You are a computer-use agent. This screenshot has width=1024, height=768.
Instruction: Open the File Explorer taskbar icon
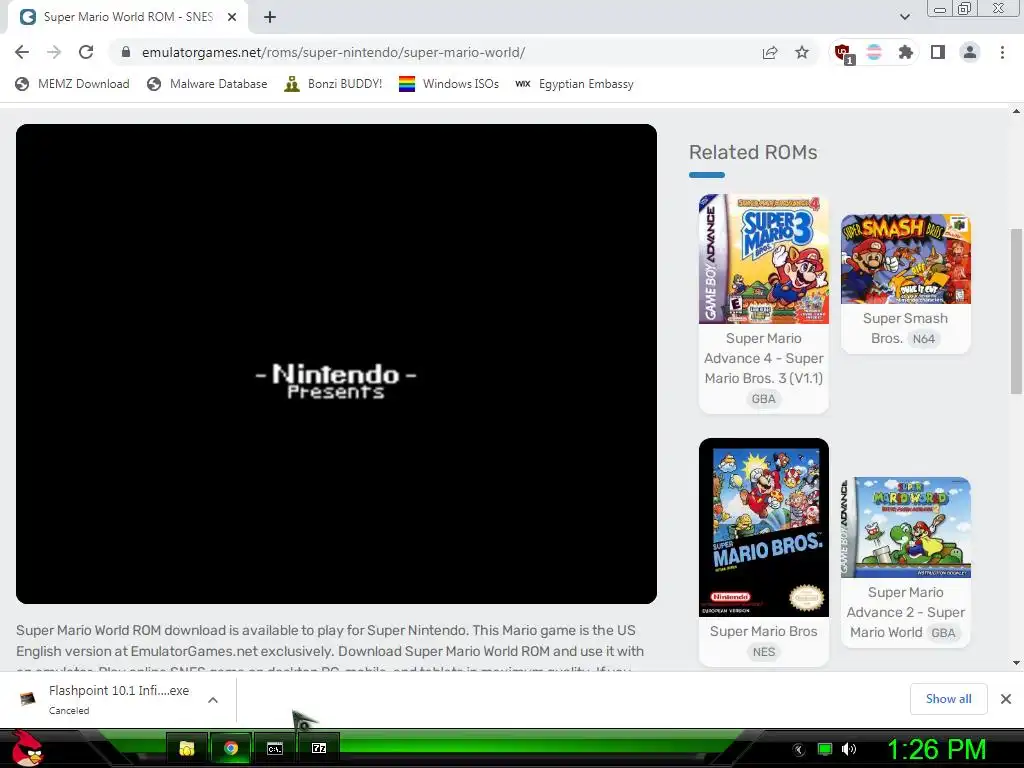click(187, 748)
